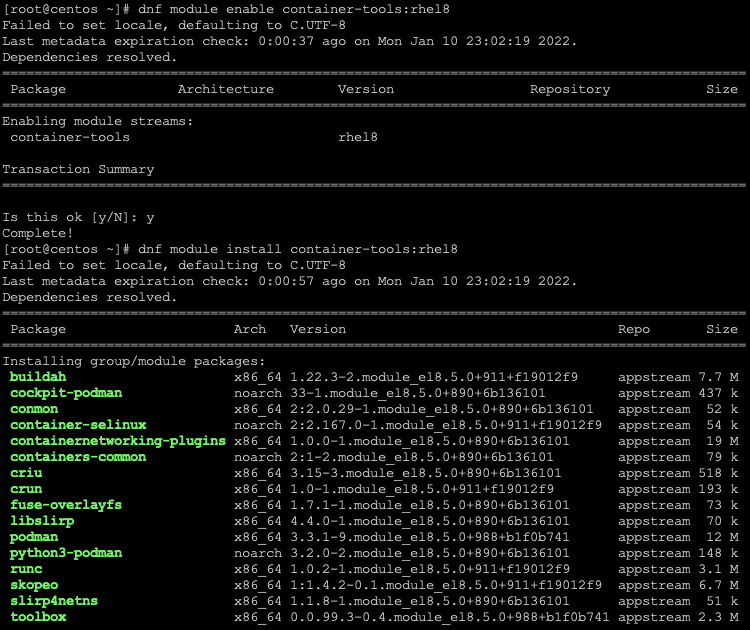Select the crun package entry
This screenshot has width=750, height=630.
(x=26, y=489)
